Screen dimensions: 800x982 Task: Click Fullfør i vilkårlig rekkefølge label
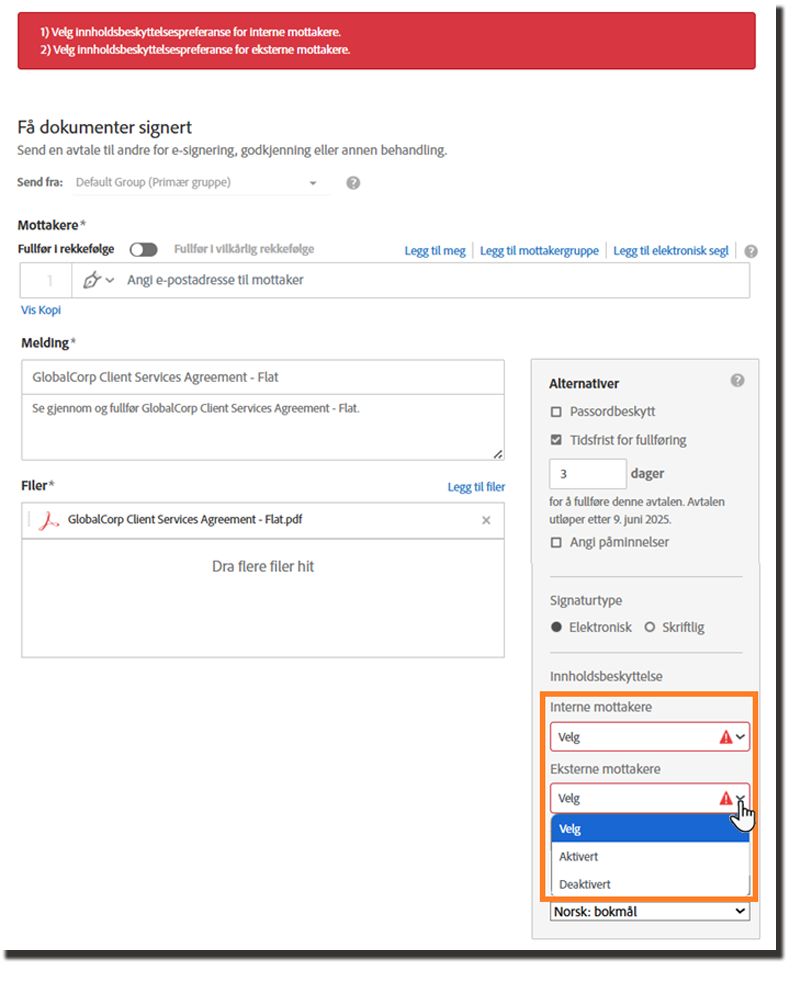244,249
